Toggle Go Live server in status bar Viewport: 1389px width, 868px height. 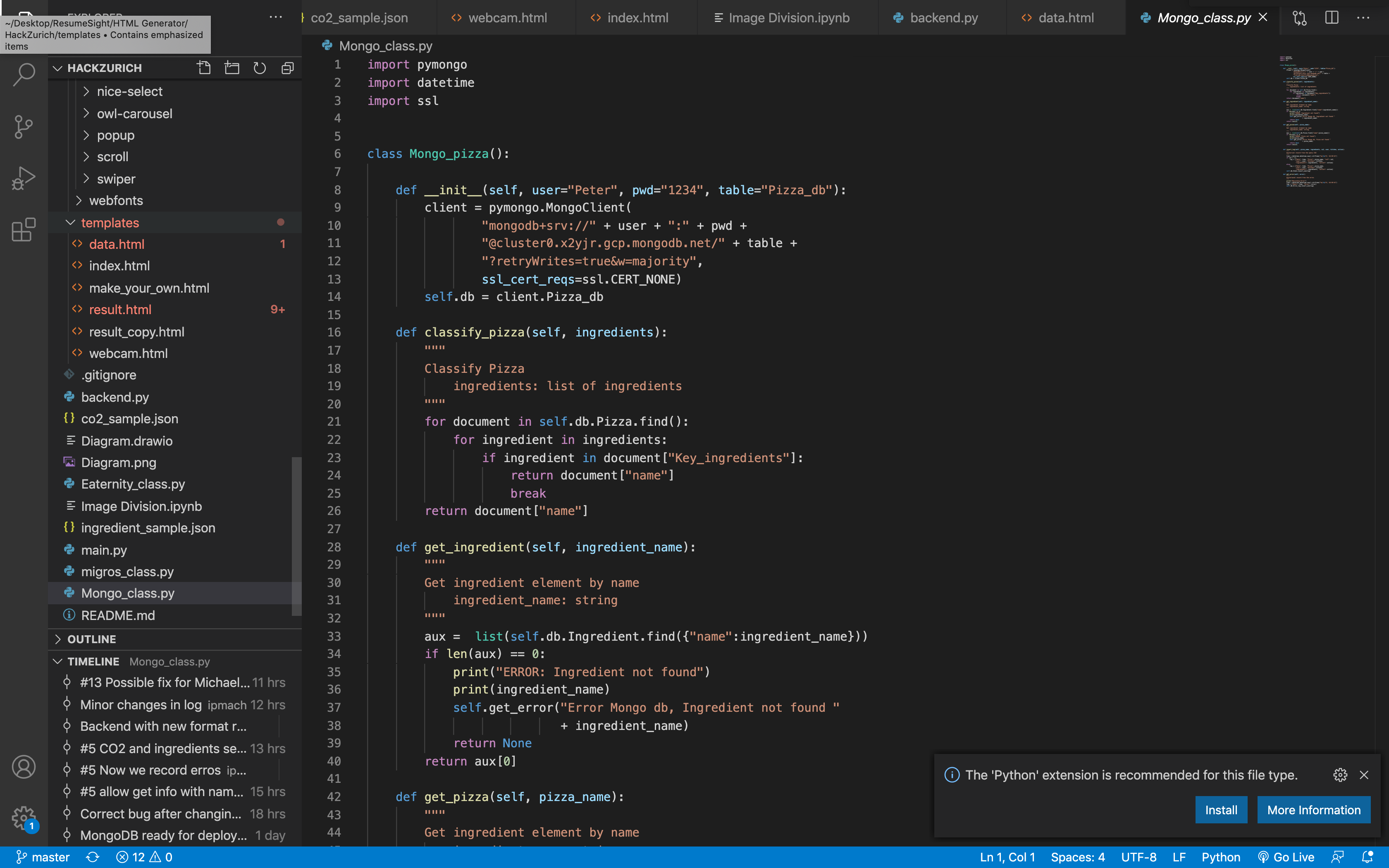pyautogui.click(x=1286, y=857)
